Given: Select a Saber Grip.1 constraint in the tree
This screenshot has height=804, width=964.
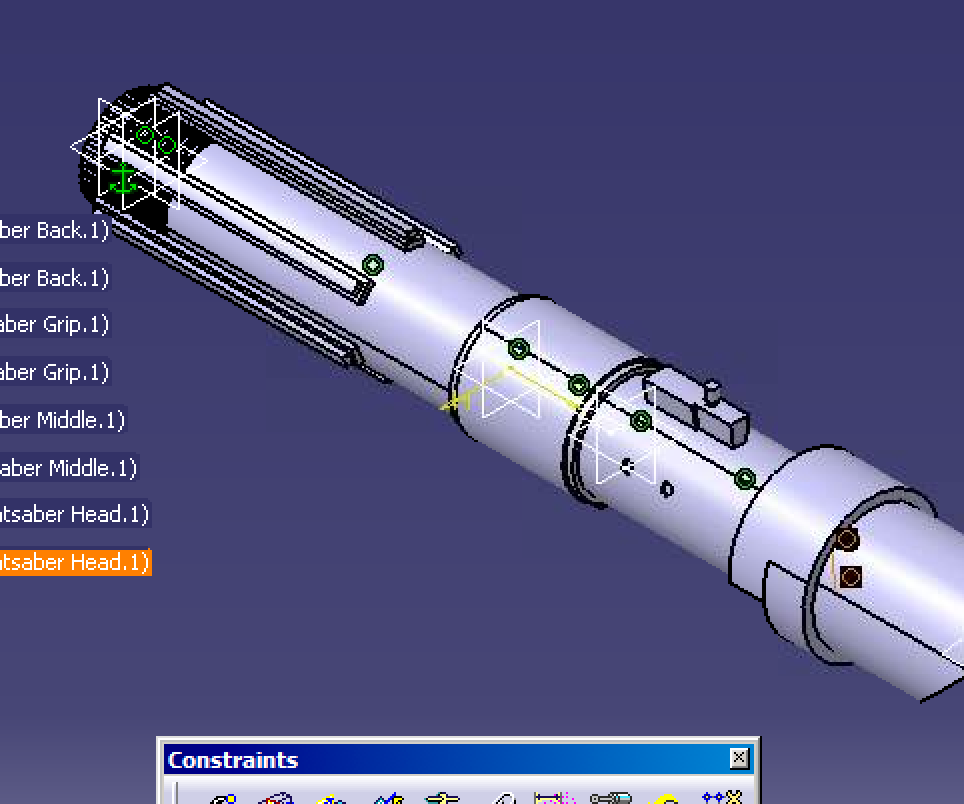Looking at the screenshot, I should 55,324.
